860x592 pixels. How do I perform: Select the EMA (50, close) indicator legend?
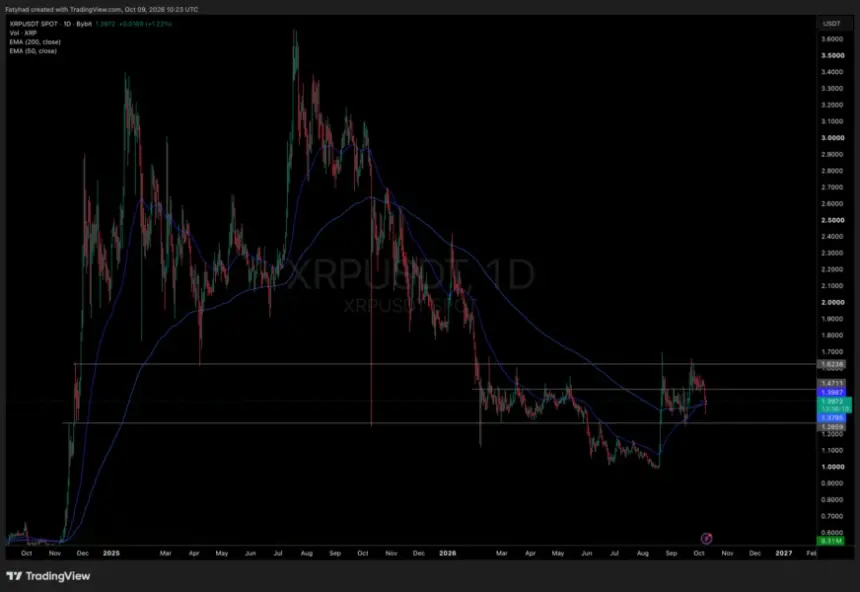tap(33, 51)
